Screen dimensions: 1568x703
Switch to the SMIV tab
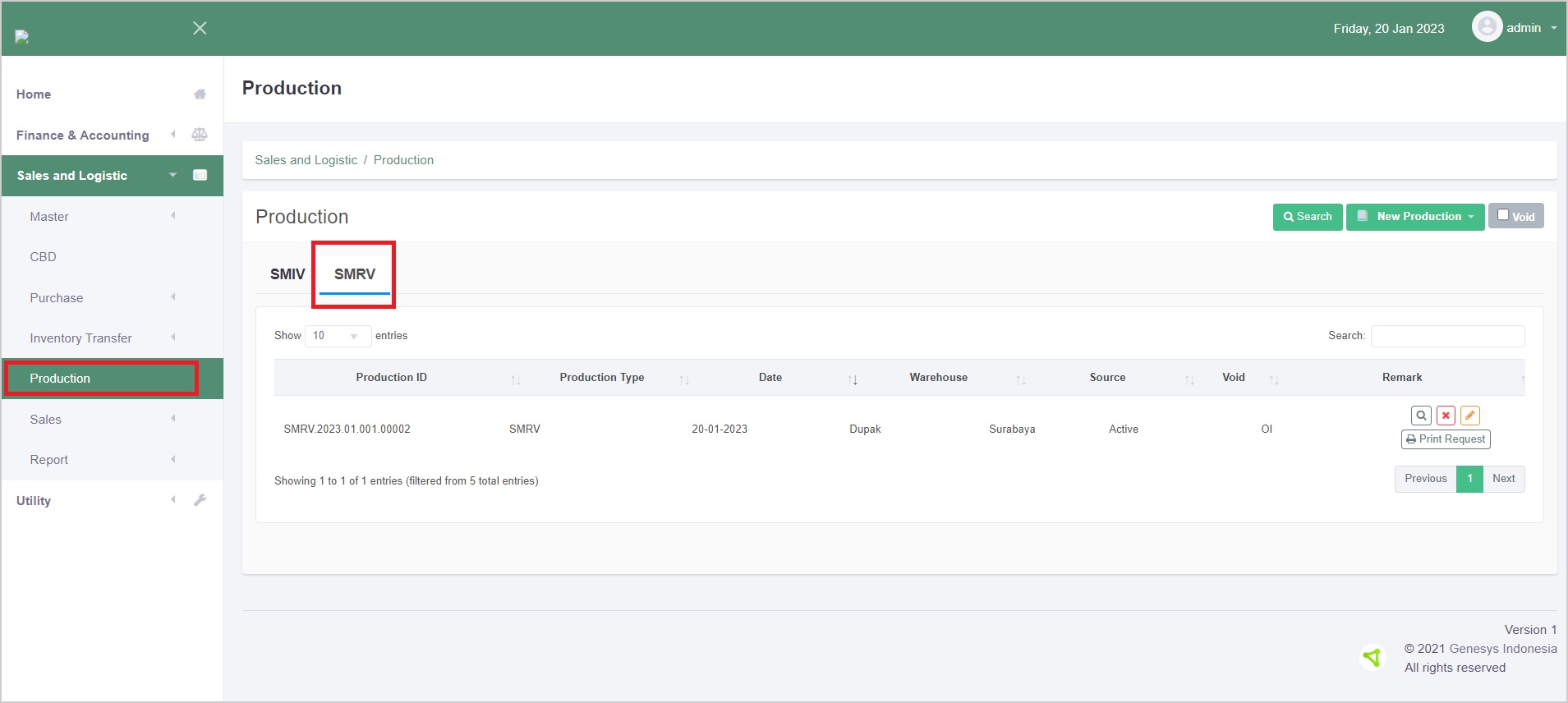tap(287, 274)
